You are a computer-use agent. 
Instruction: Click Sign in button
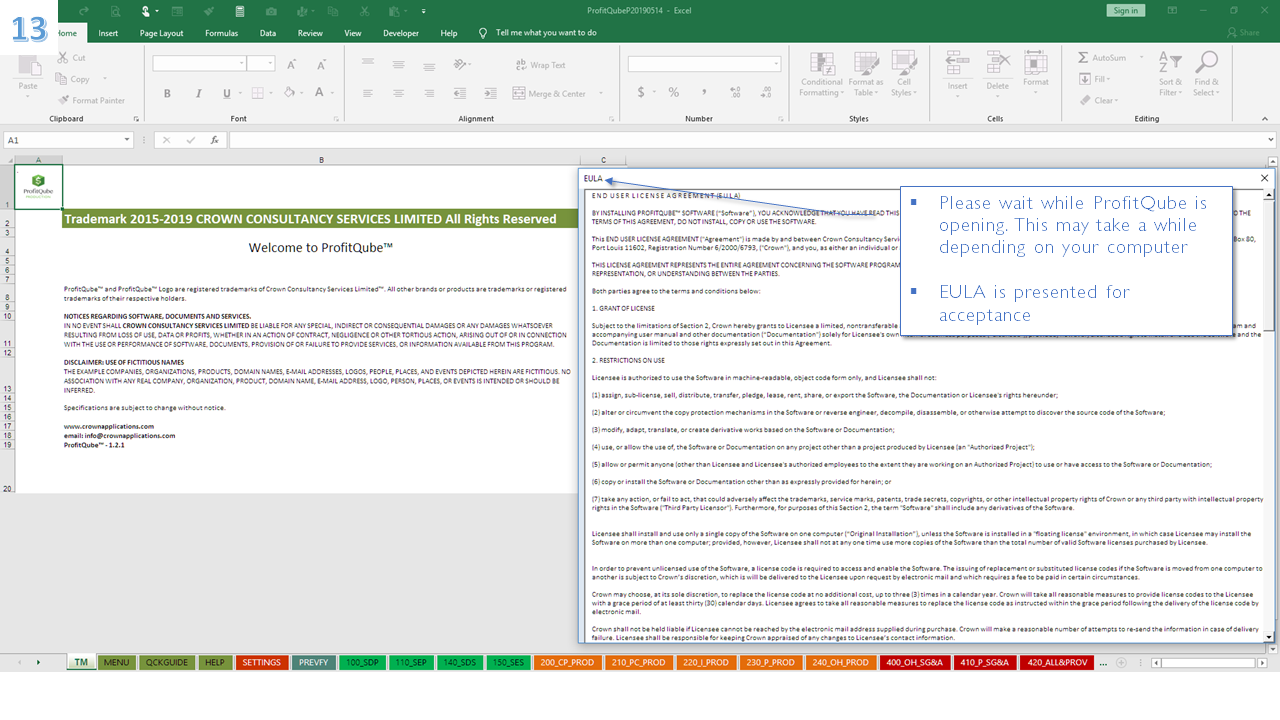pos(1125,10)
